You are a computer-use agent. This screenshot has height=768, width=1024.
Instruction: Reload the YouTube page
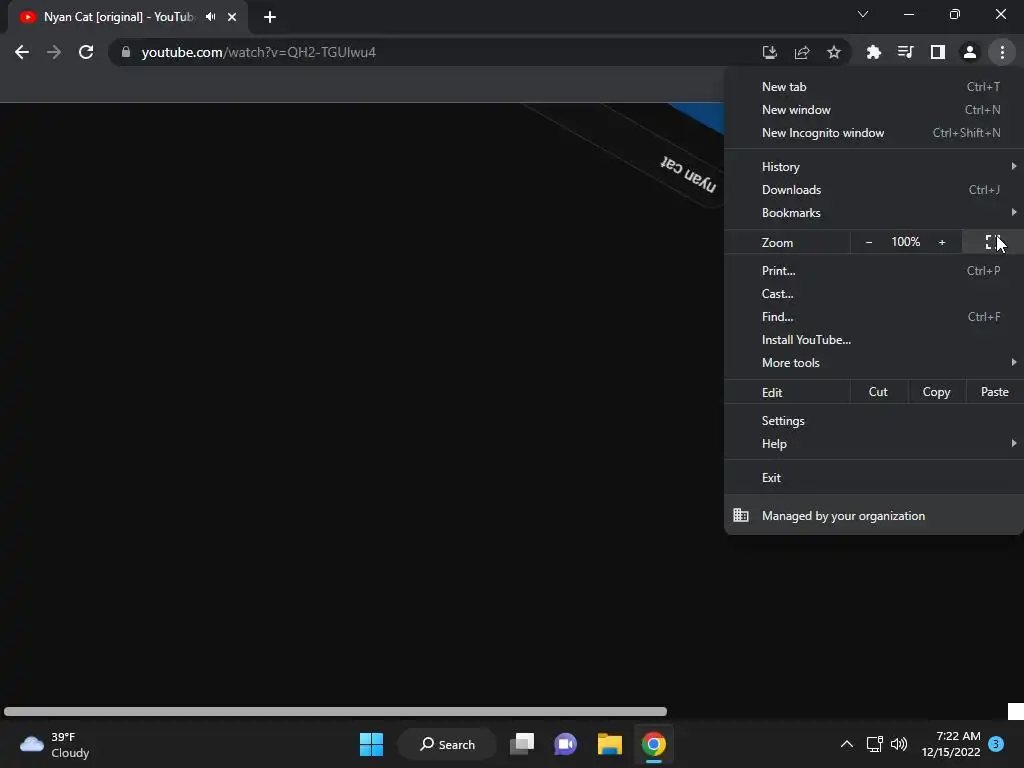(x=86, y=52)
